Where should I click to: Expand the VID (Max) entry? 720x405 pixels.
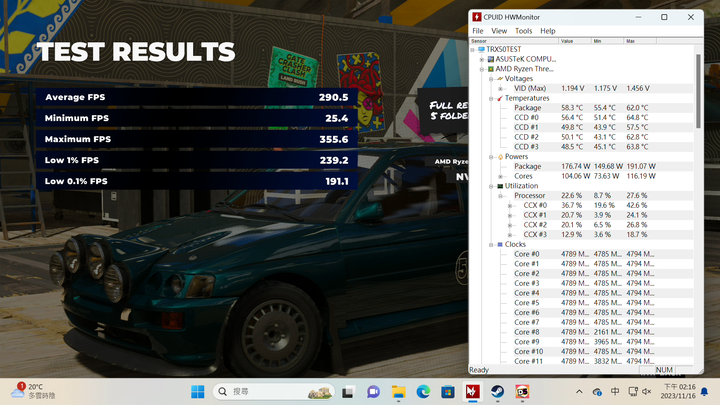pyautogui.click(x=501, y=89)
